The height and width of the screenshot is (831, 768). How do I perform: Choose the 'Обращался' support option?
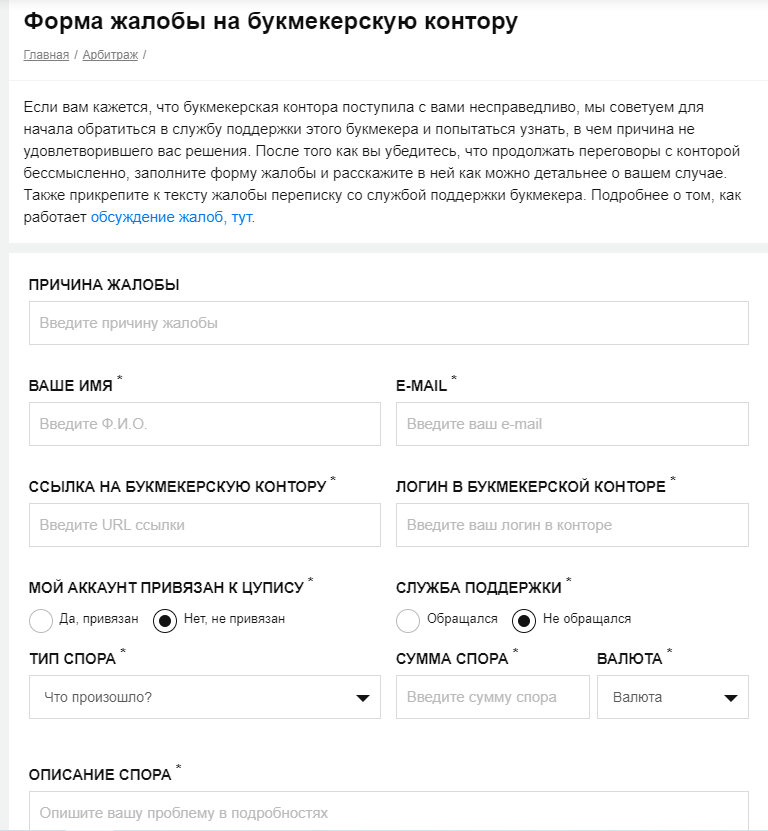coord(408,621)
